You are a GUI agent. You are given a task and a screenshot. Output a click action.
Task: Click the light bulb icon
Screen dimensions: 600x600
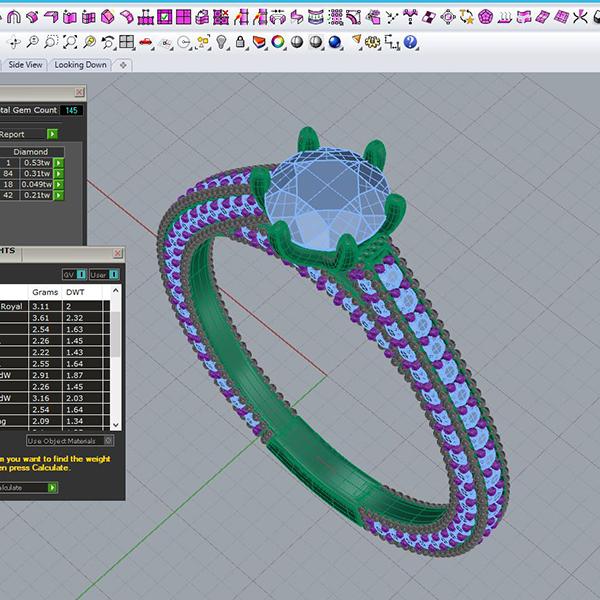point(223,42)
